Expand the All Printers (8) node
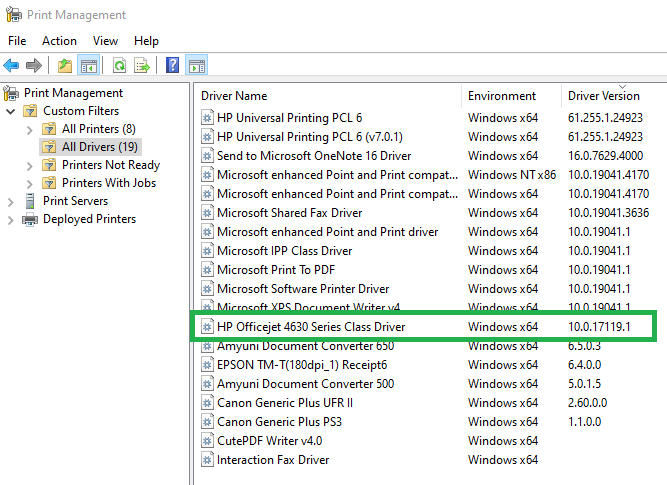 [30, 129]
